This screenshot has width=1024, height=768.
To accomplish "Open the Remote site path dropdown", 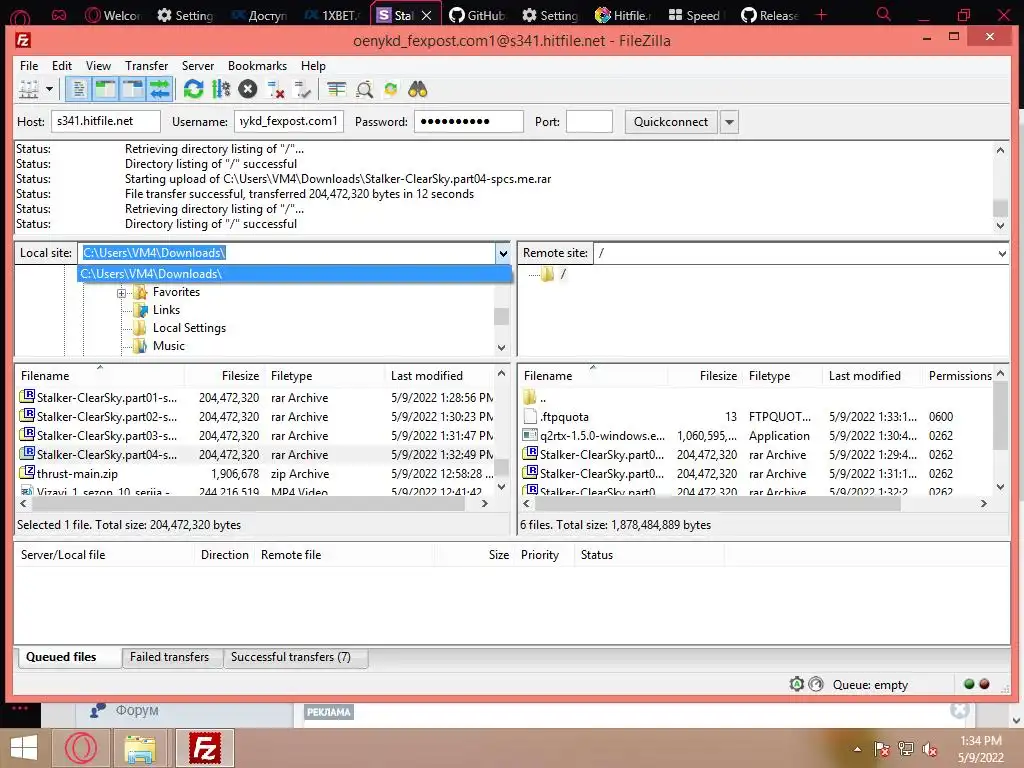I will 1002,253.
